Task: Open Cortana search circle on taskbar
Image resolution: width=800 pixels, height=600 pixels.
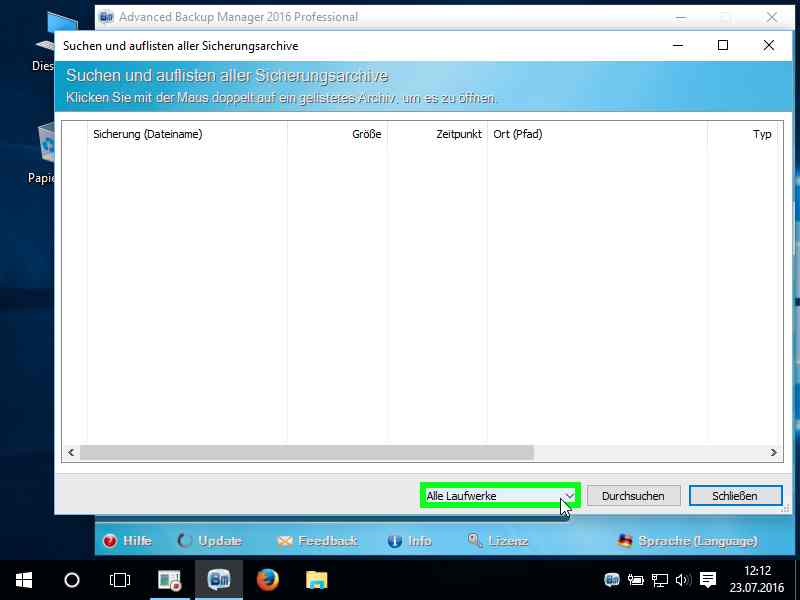Action: click(x=72, y=580)
